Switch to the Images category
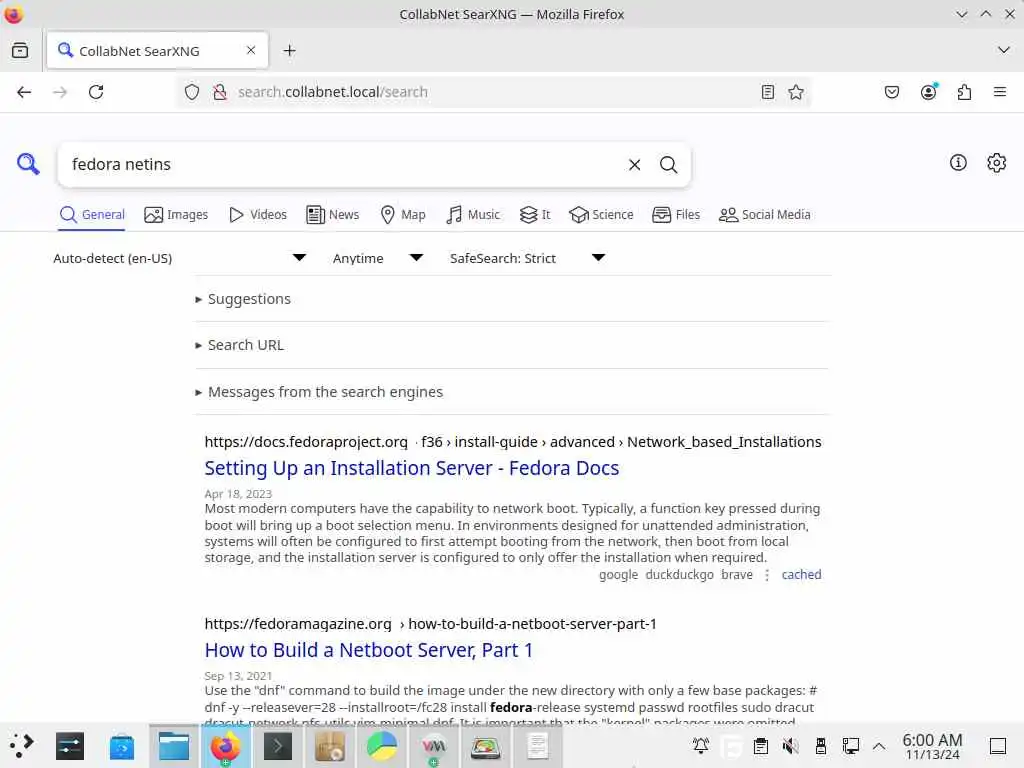Screen dimensions: 1024x768 (x=176, y=215)
